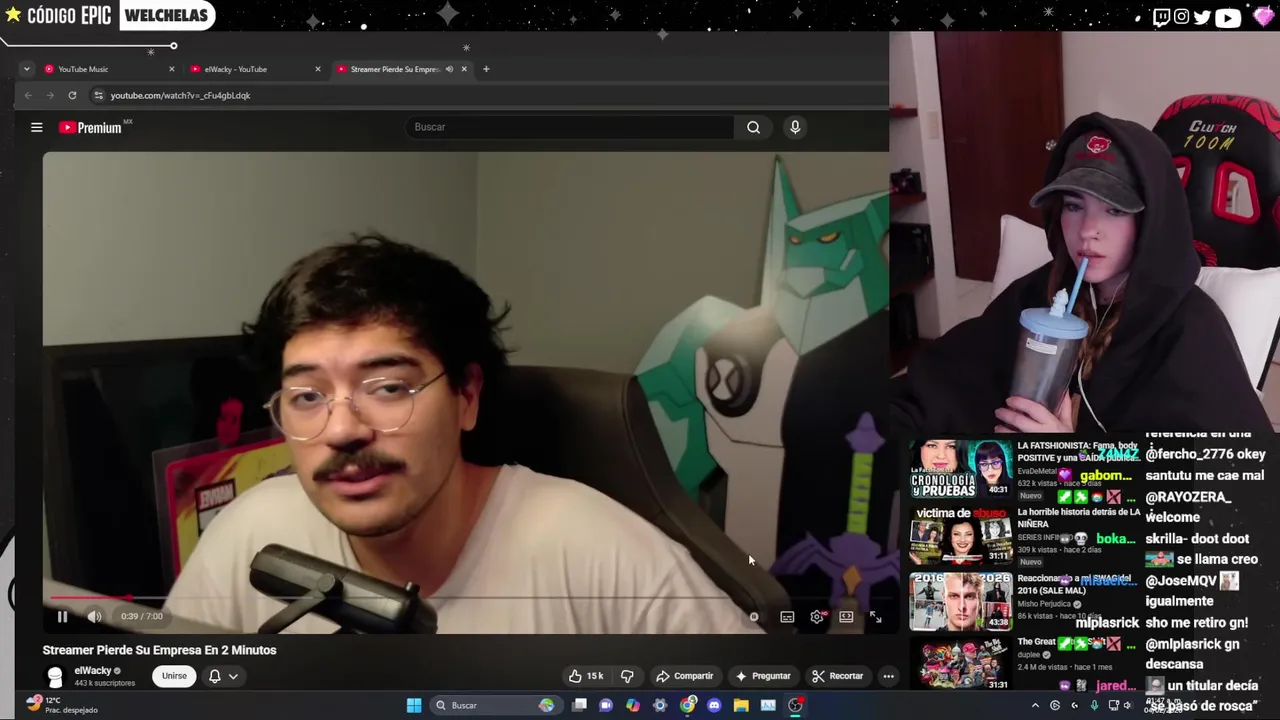Open the 2016 vs 2026 reaction thumbnail
The width and height of the screenshot is (1280, 720).
click(961, 601)
